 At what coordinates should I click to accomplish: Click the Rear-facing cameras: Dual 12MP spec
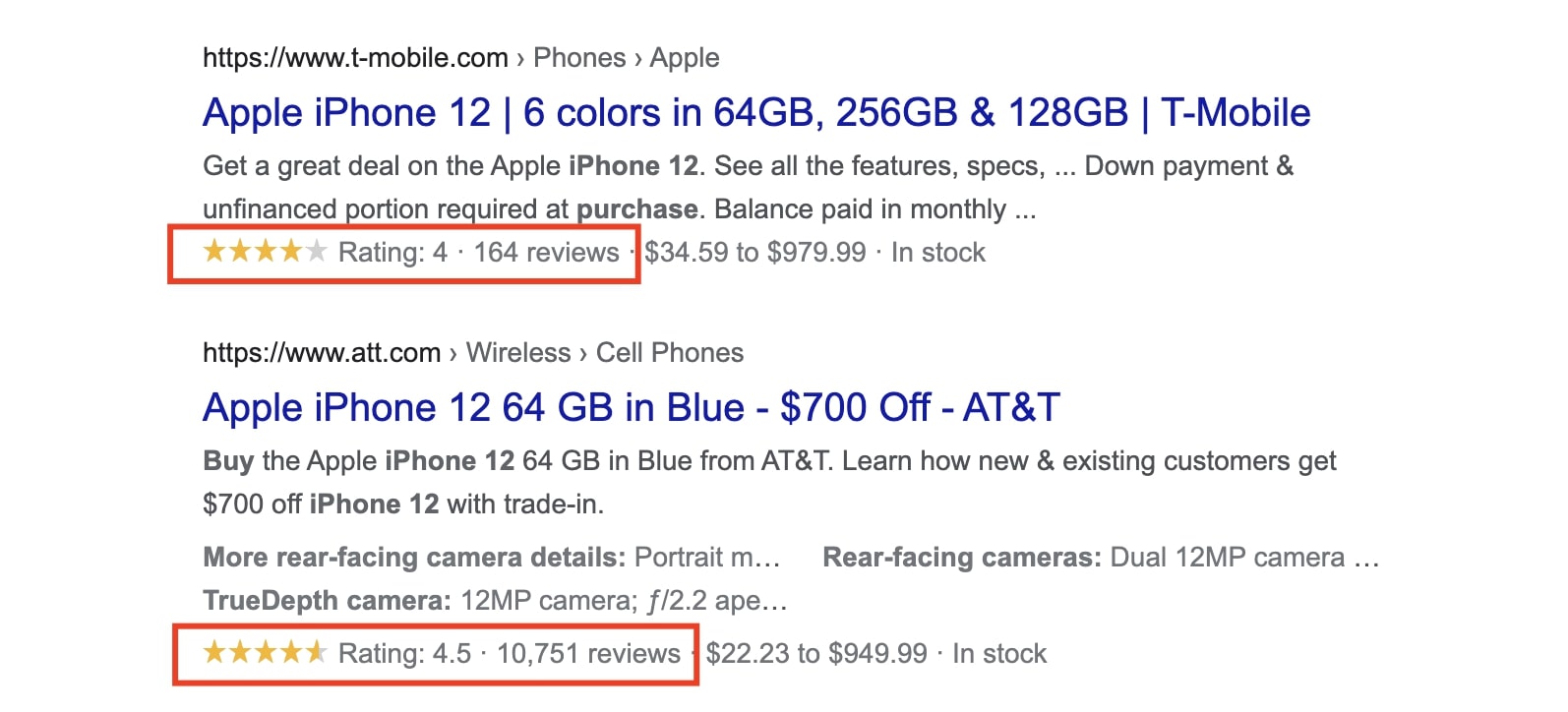[x=1101, y=558]
